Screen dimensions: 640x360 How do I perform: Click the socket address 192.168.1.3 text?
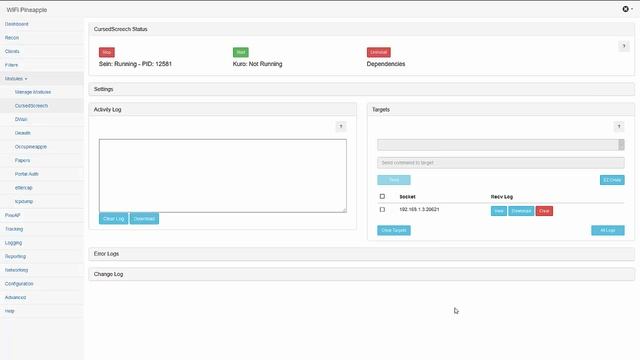tap(419, 209)
